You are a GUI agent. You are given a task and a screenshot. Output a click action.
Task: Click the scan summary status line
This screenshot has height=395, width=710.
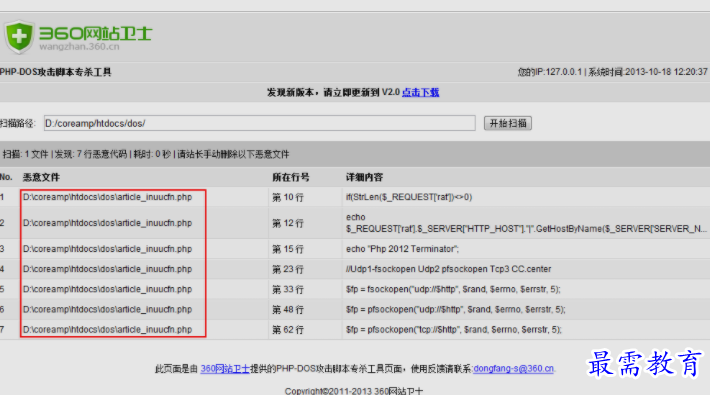tap(146, 154)
